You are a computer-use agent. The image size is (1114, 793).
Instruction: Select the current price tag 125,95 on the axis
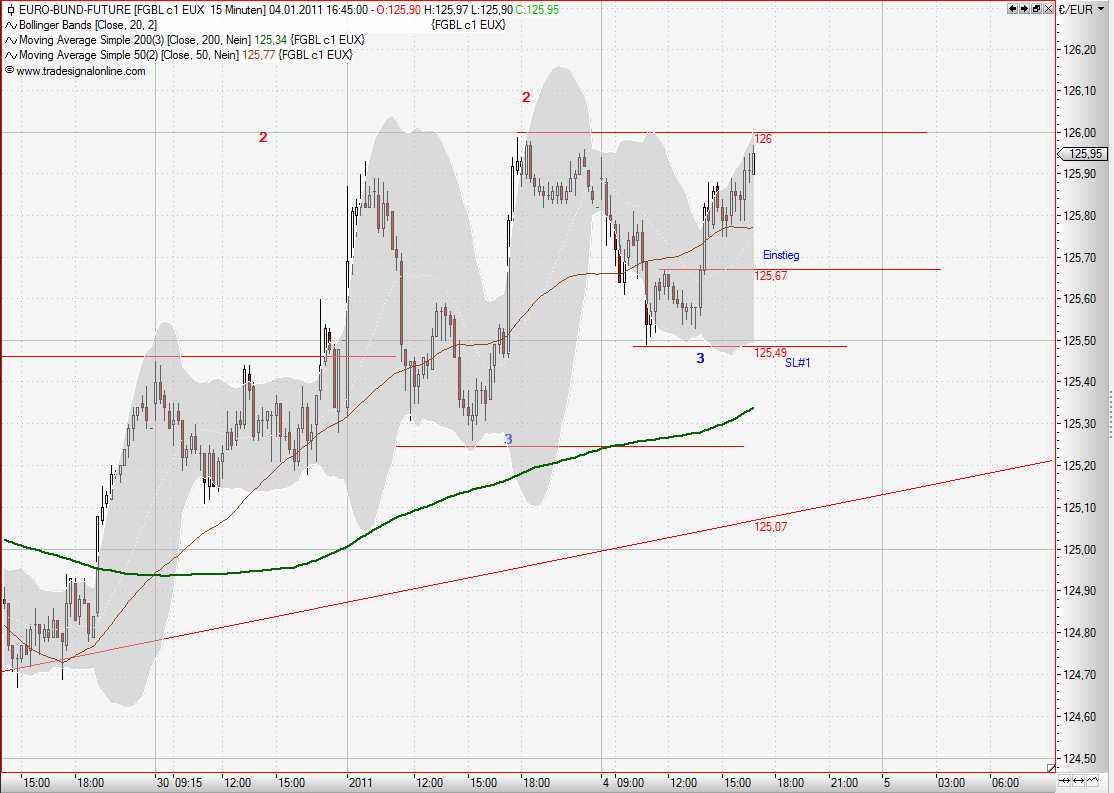coord(1082,154)
